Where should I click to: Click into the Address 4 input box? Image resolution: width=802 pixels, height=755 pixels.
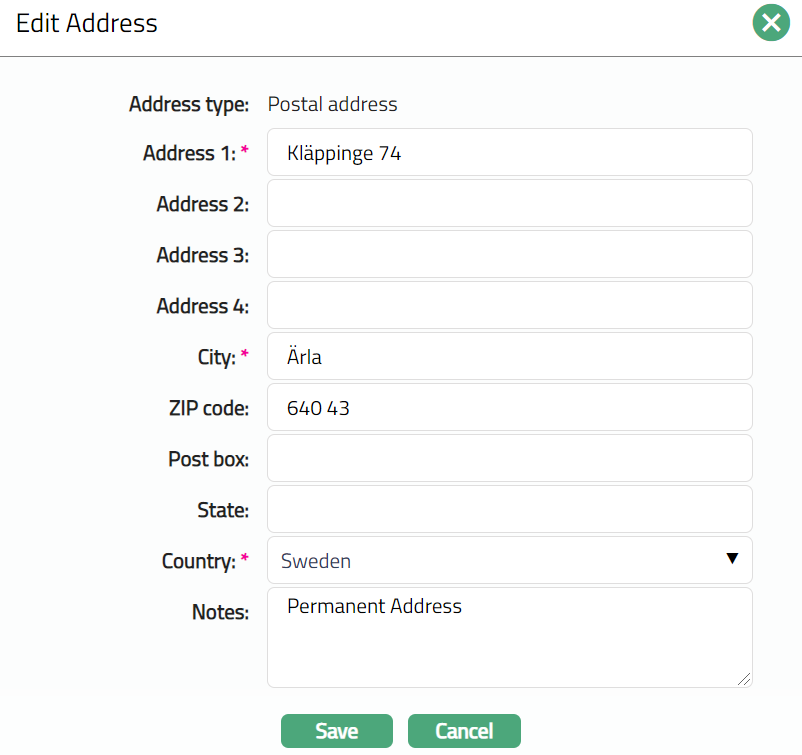point(509,306)
